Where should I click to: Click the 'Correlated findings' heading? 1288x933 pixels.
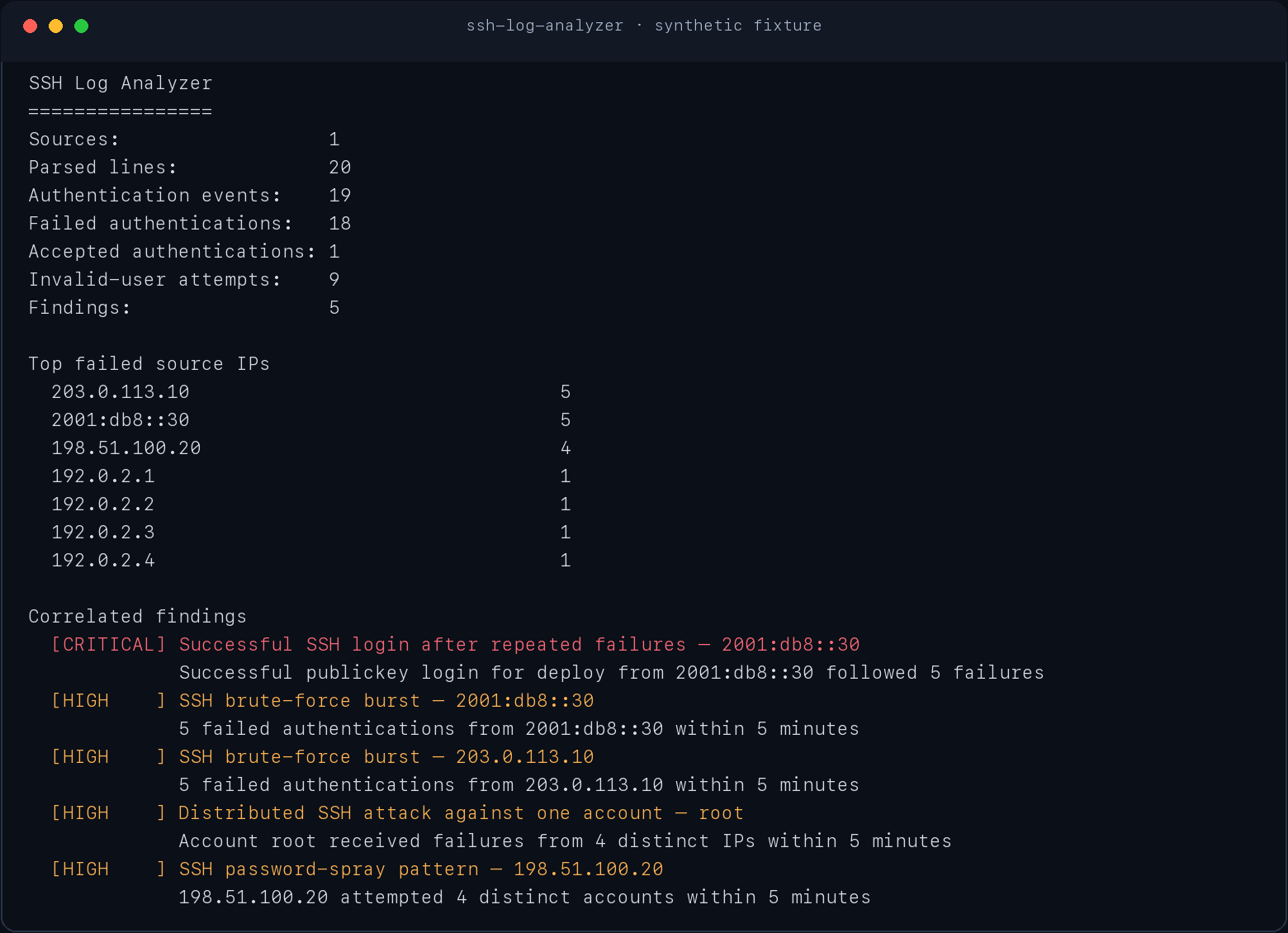pyautogui.click(x=138, y=617)
